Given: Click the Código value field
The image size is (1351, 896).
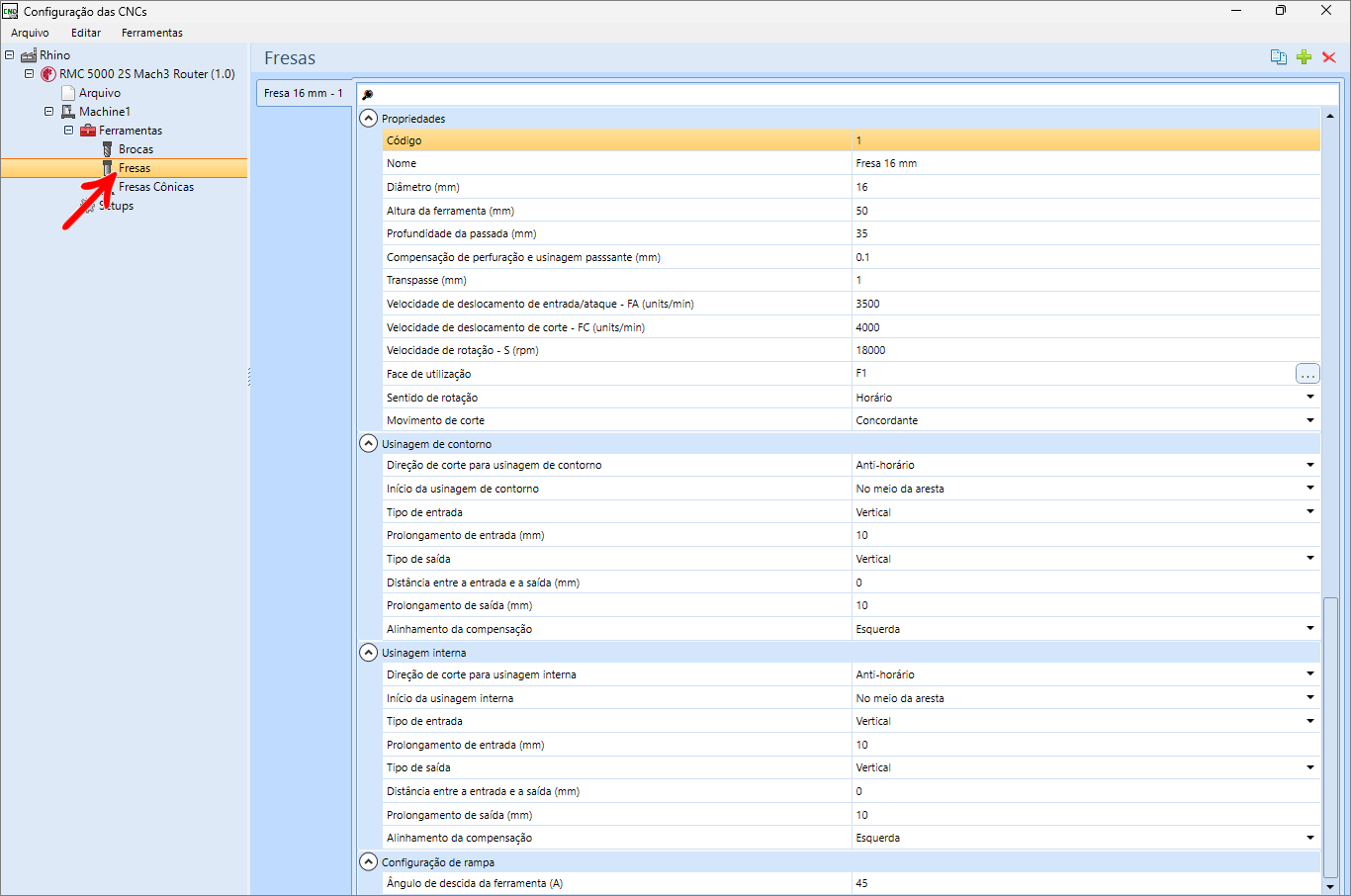Looking at the screenshot, I should pos(1086,140).
